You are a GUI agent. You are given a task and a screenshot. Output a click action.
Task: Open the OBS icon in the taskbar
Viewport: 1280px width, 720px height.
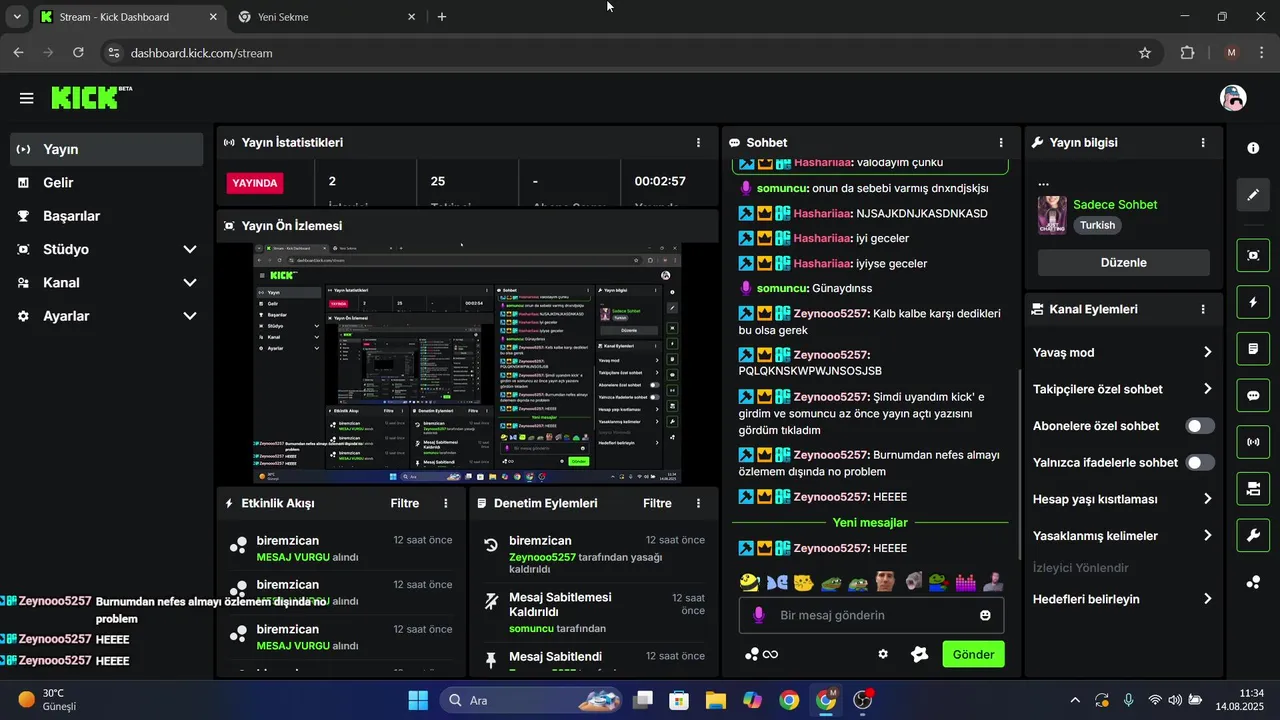(x=863, y=700)
